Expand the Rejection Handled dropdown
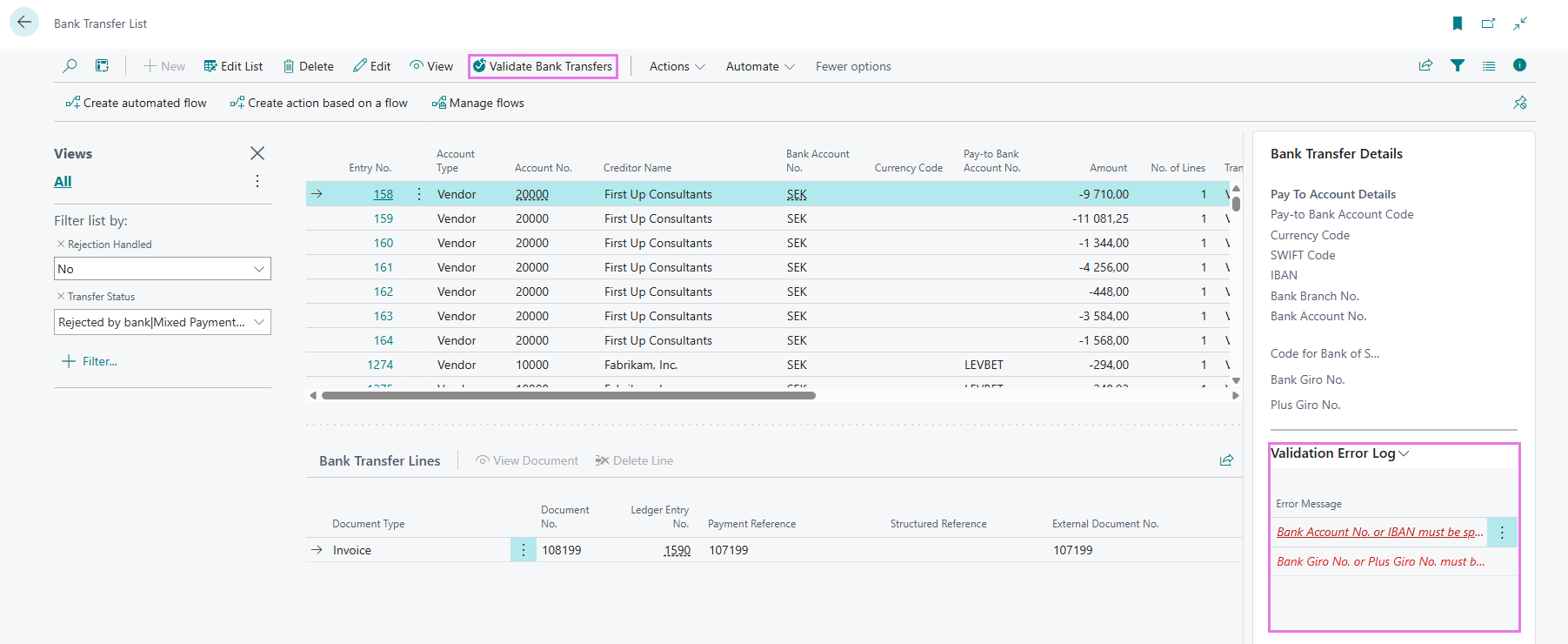This screenshot has width=1568, height=644. pos(259,269)
